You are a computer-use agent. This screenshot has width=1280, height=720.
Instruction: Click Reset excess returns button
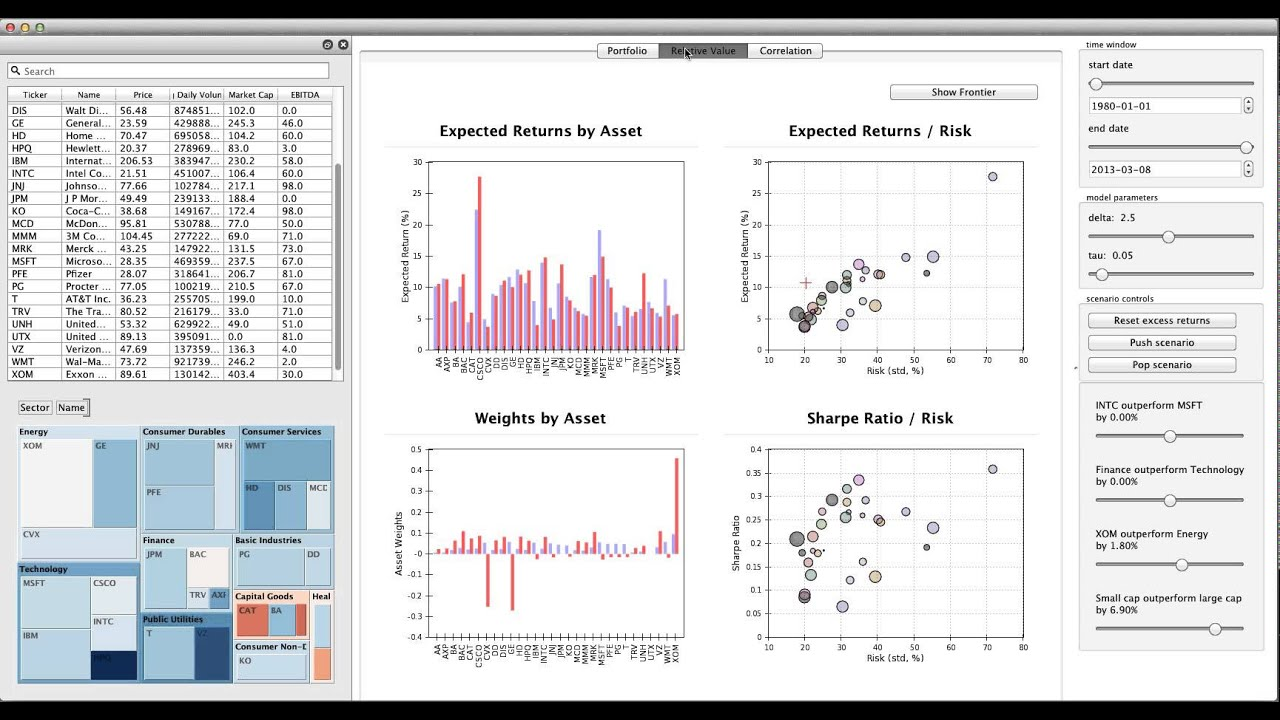[x=1162, y=321]
